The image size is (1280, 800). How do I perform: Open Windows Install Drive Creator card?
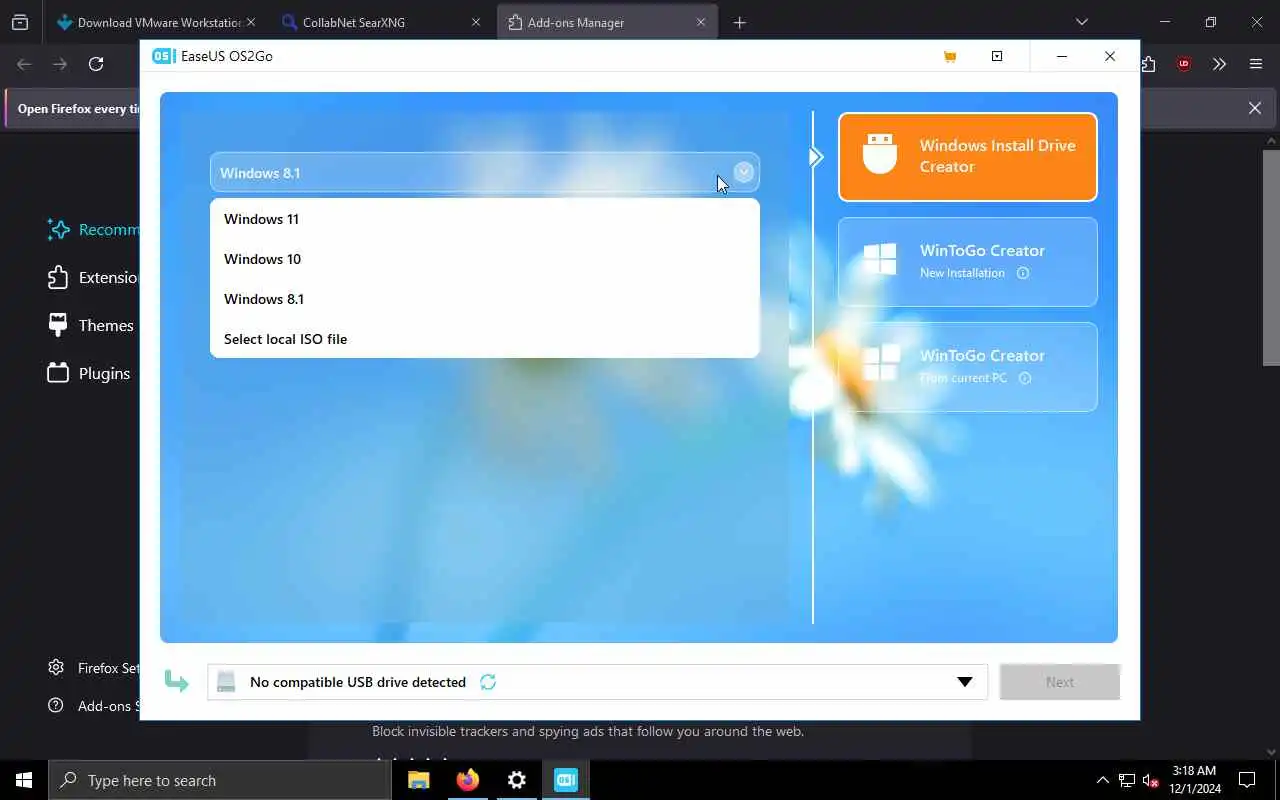point(967,157)
